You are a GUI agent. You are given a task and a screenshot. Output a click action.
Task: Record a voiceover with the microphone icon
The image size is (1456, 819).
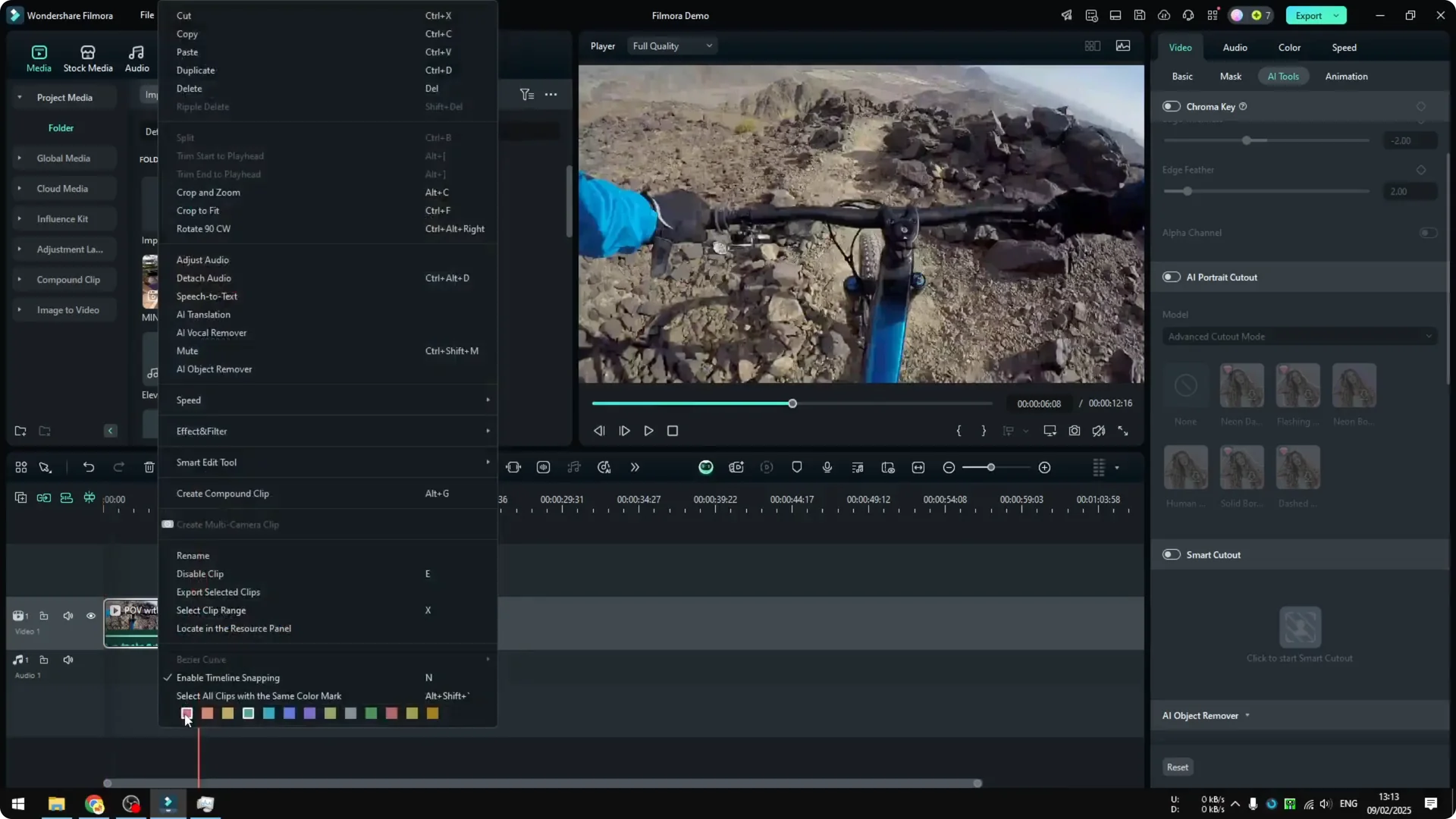point(827,467)
